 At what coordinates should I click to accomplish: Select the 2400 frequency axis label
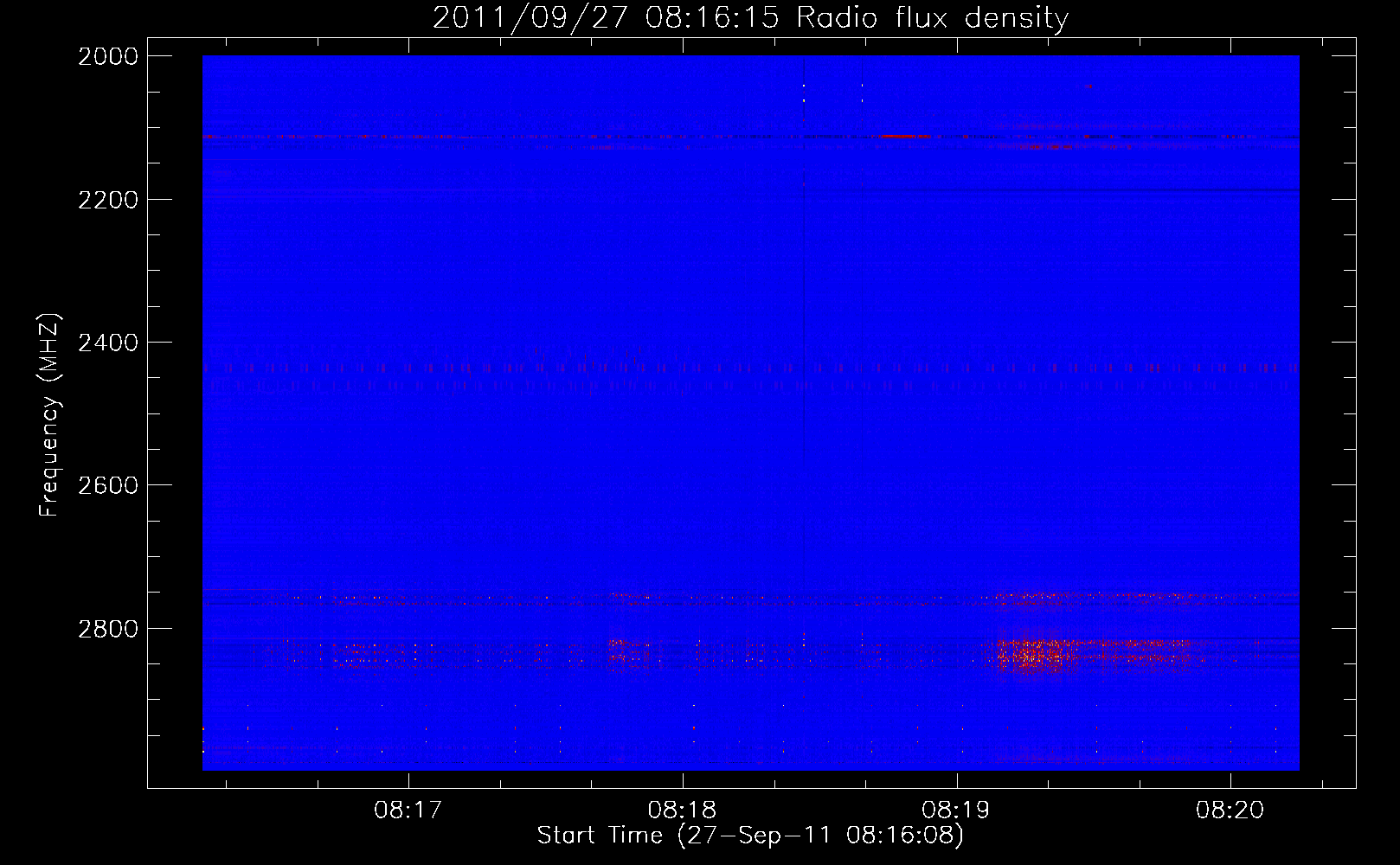(108, 343)
